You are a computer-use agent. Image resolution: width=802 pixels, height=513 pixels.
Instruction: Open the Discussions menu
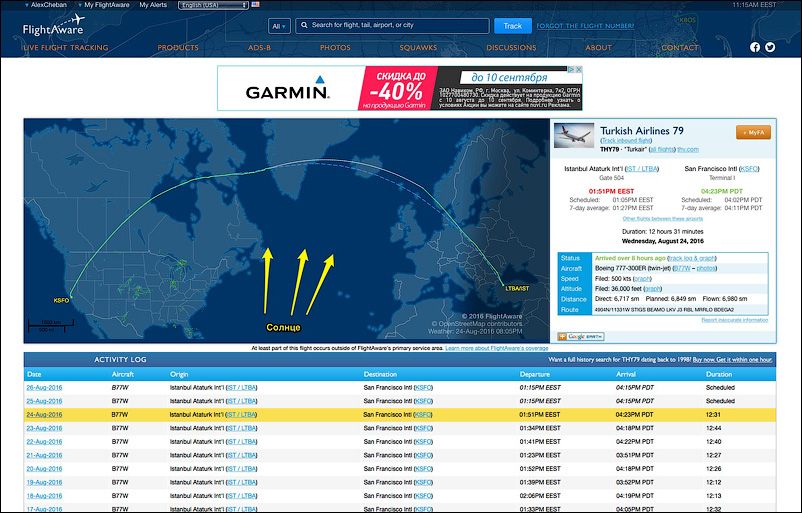point(511,48)
